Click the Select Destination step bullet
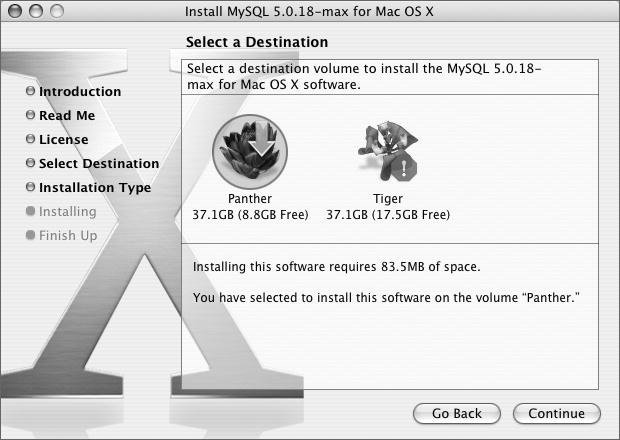This screenshot has width=620, height=440. 30,163
